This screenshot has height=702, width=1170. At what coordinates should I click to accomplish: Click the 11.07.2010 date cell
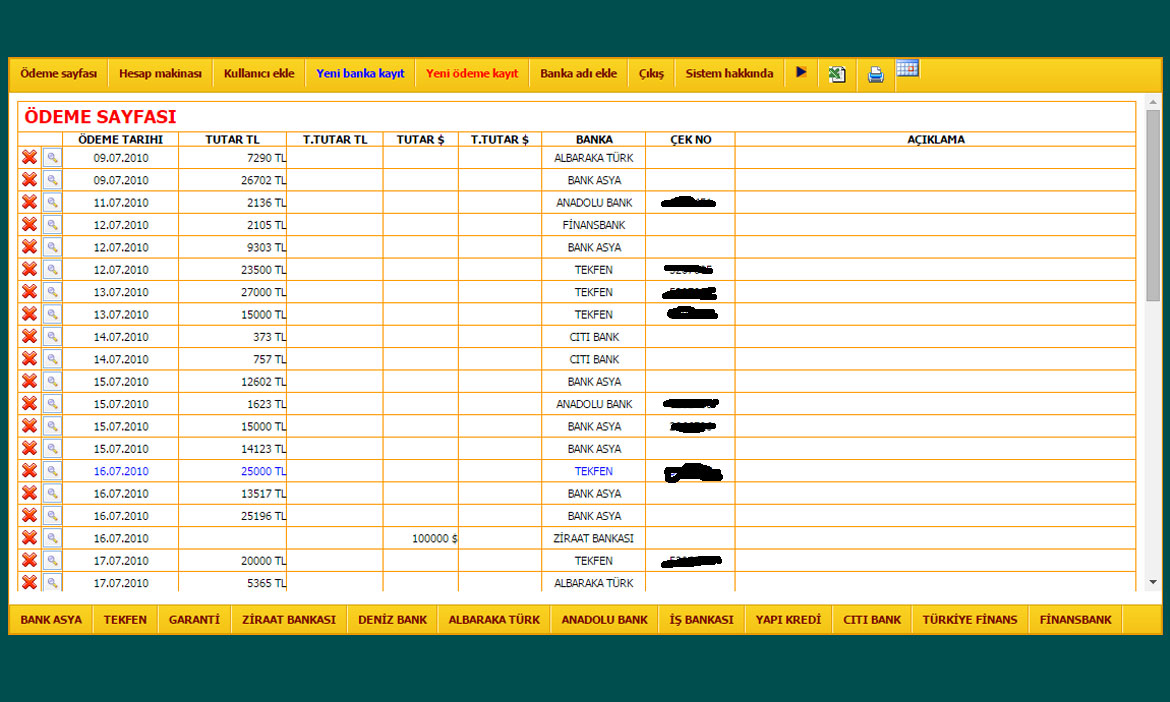tap(121, 202)
